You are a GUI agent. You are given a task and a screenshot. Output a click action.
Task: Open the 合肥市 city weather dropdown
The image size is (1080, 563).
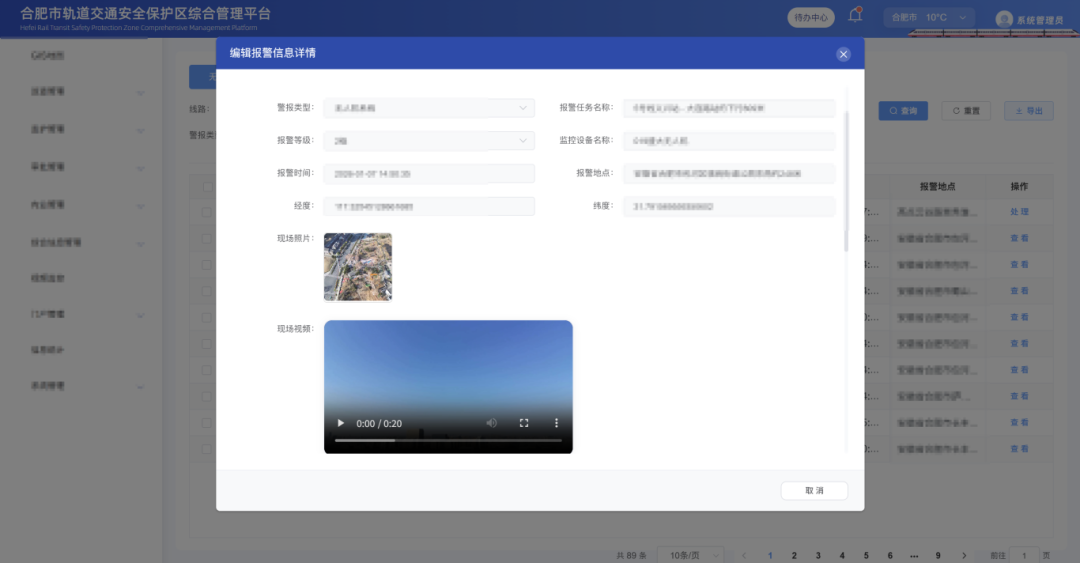click(x=928, y=17)
